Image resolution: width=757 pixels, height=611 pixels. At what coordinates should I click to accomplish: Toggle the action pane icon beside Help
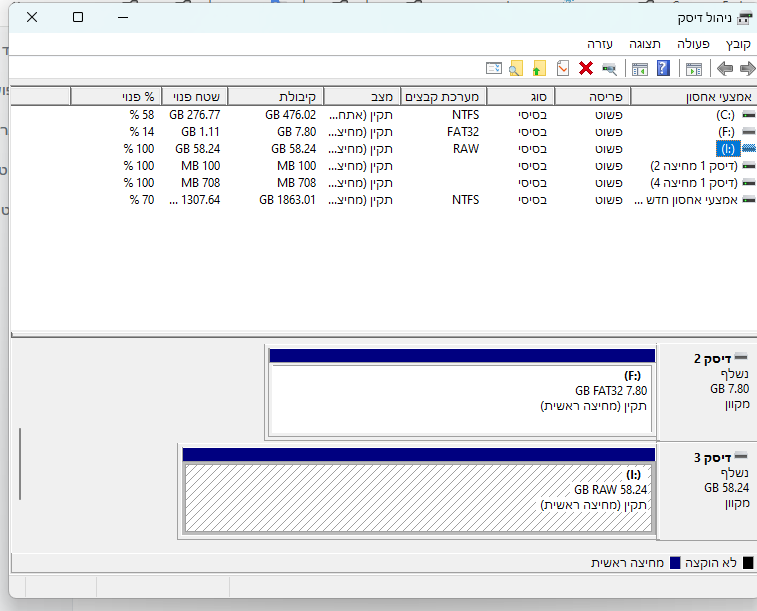(x=640, y=69)
